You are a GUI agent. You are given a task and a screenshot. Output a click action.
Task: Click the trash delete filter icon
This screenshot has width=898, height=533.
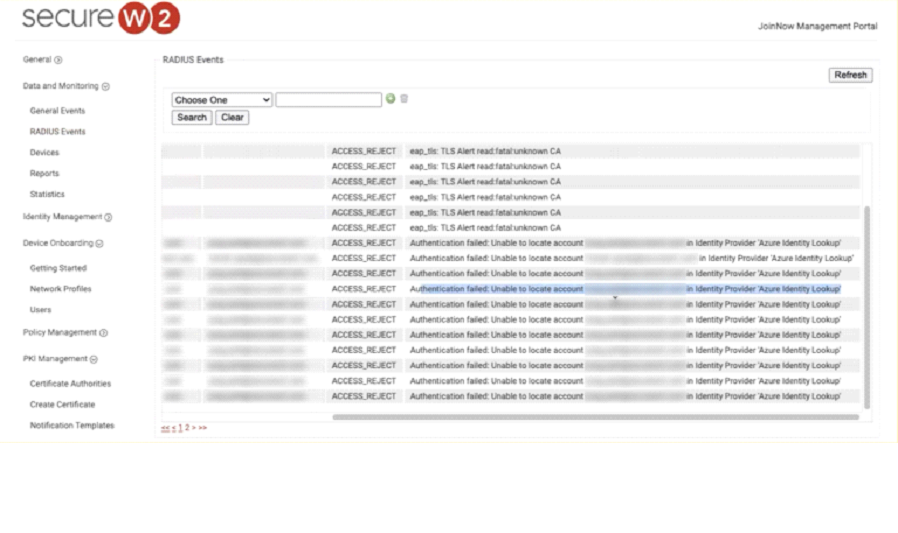pyautogui.click(x=404, y=99)
